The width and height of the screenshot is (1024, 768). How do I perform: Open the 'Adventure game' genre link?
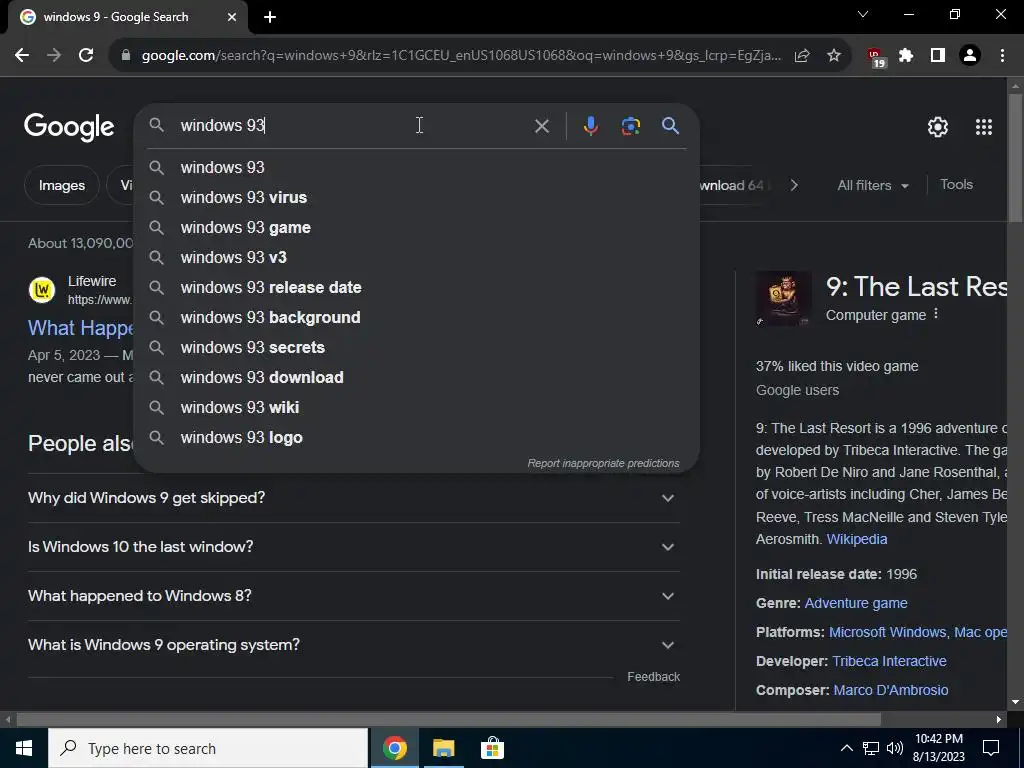tap(856, 603)
